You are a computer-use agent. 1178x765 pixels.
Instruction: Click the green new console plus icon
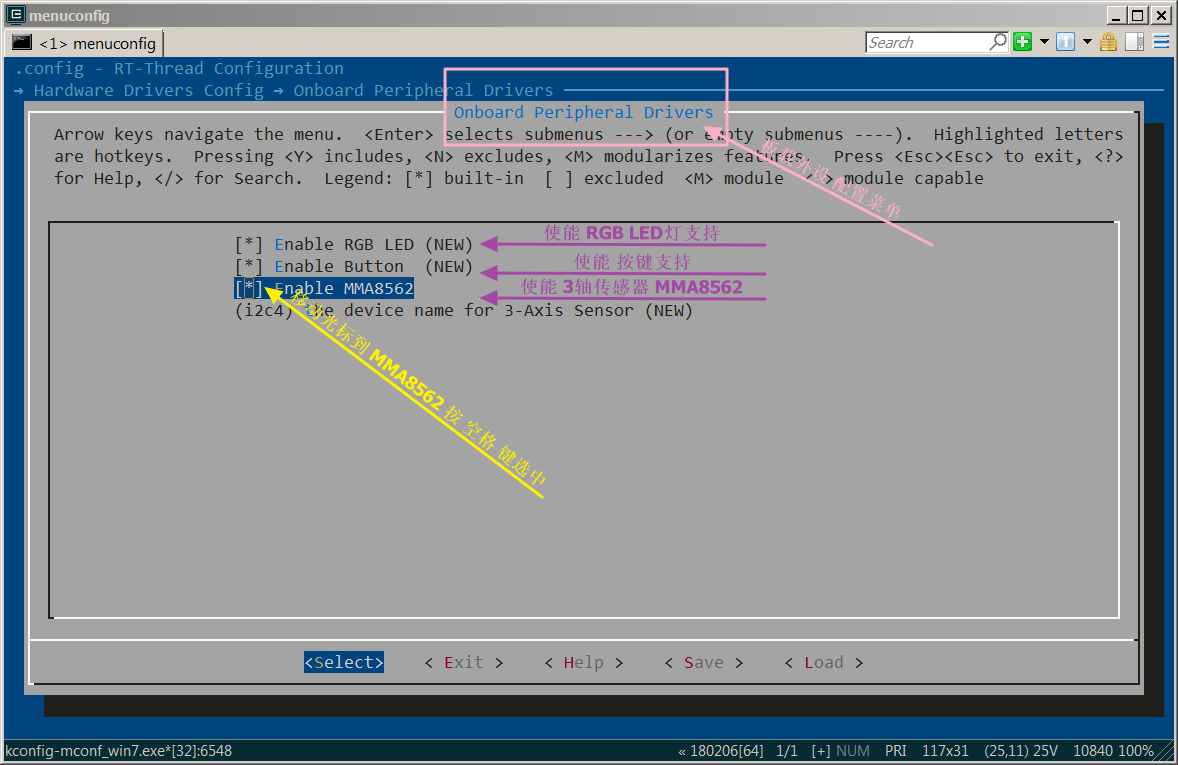1022,42
